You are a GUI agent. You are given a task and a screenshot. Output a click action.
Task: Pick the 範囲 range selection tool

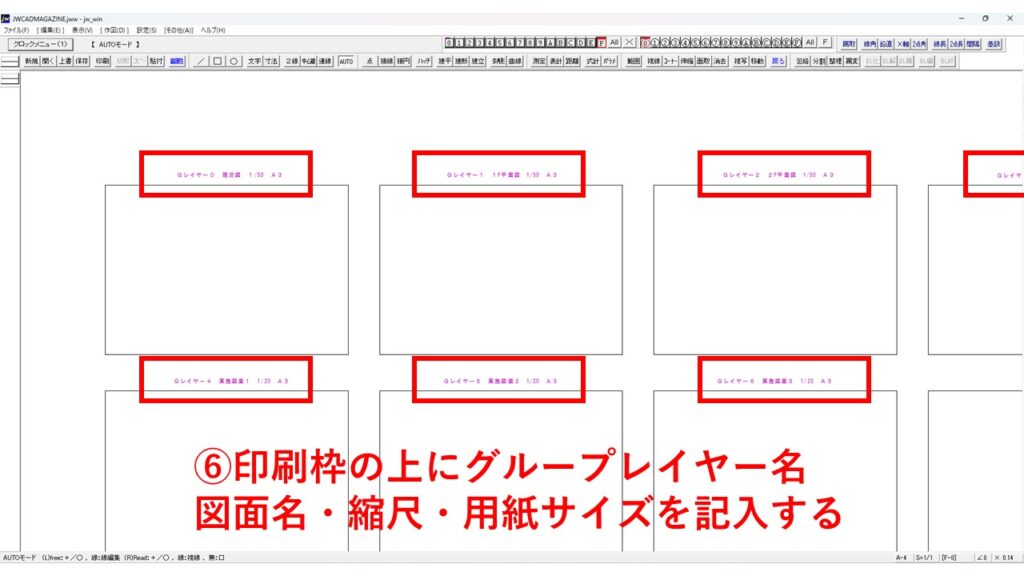[633, 61]
